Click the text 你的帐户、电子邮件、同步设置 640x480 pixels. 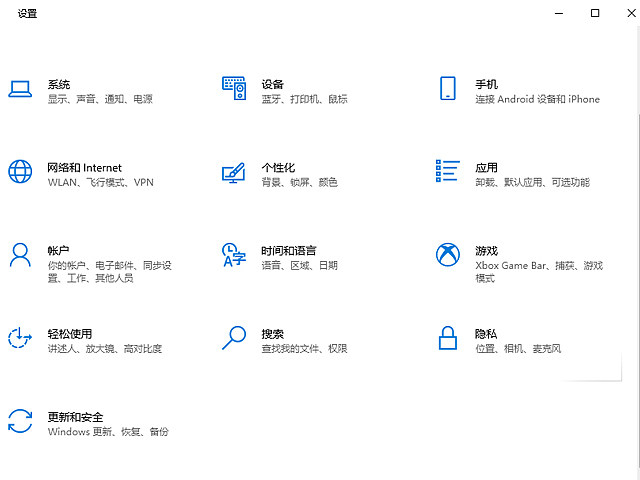[x=110, y=272]
